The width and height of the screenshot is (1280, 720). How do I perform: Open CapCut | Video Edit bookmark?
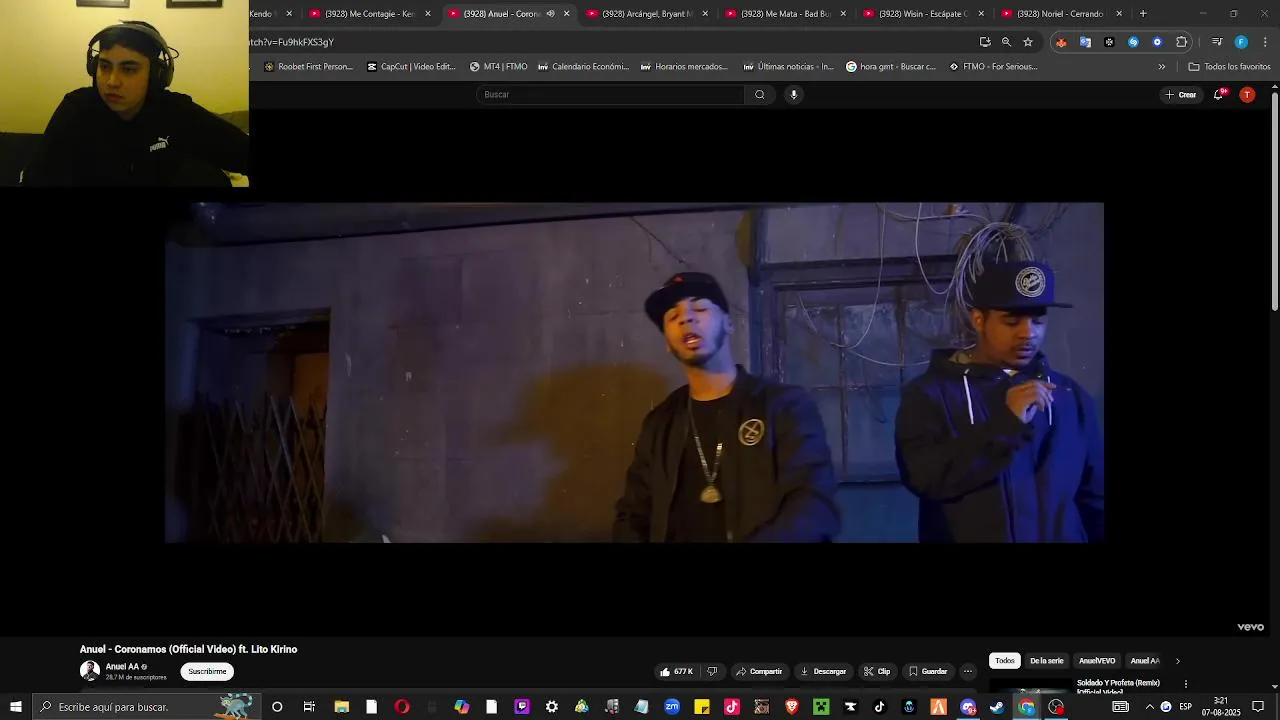[410, 67]
